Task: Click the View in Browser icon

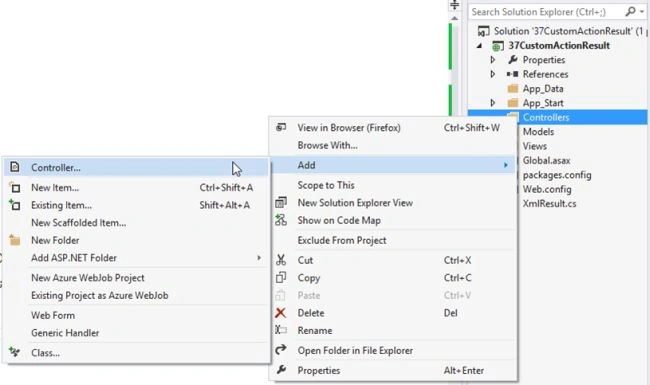Action: pyautogui.click(x=281, y=127)
